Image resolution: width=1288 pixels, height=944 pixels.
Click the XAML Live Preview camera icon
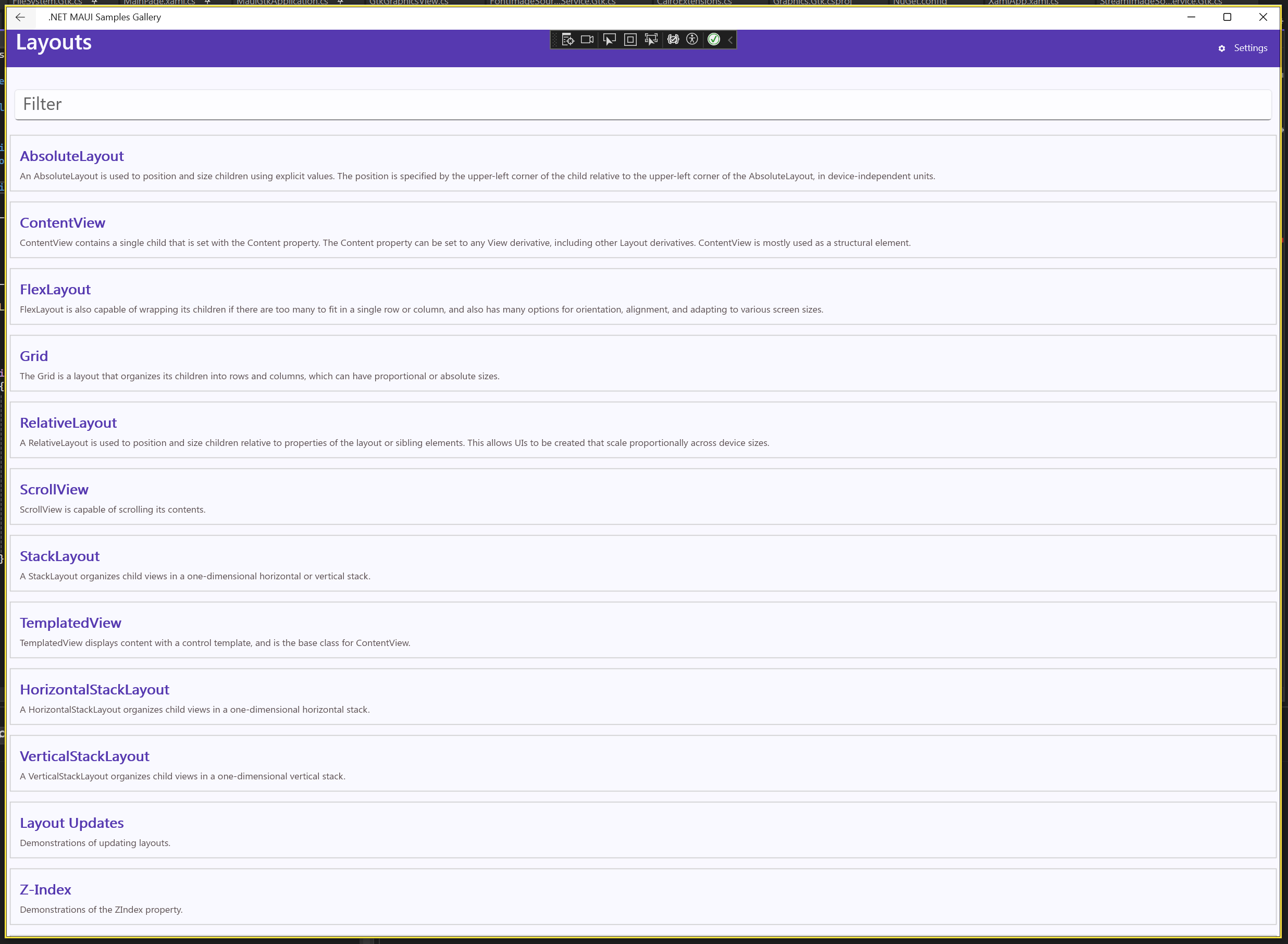[587, 40]
